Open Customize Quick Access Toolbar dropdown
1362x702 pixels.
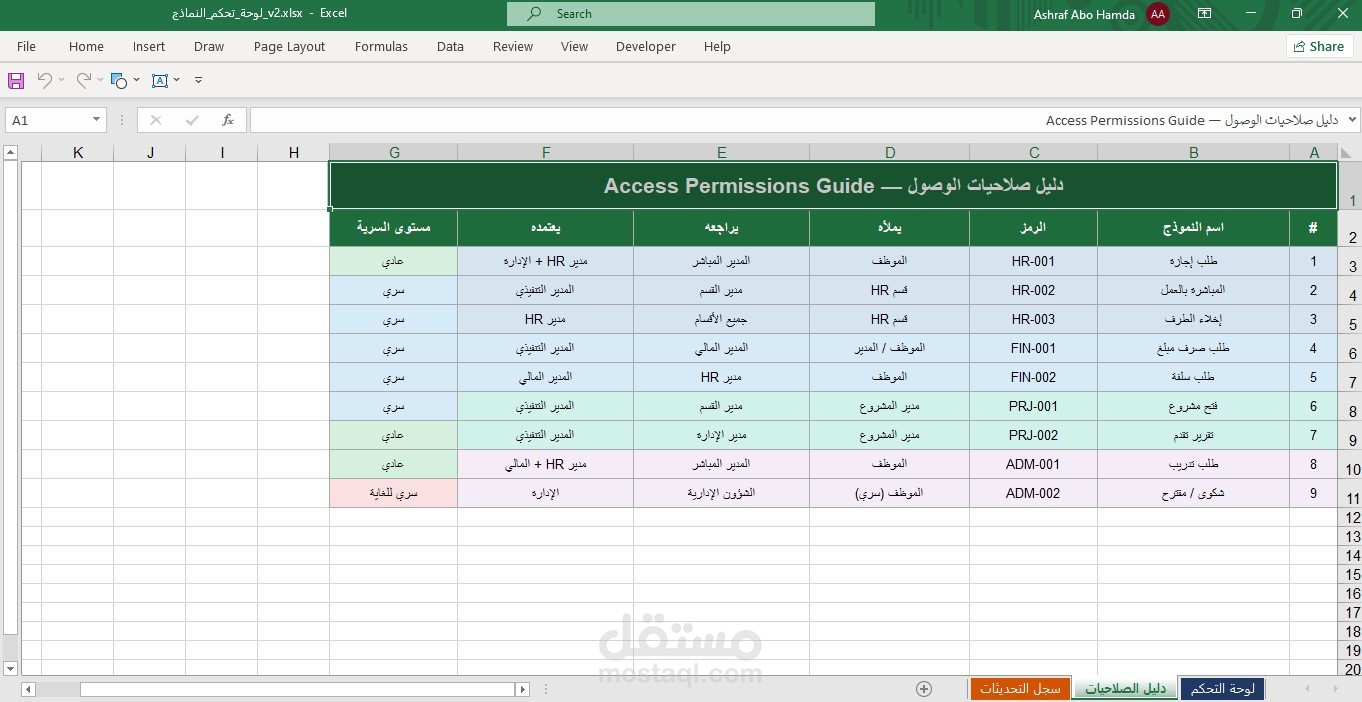198,80
